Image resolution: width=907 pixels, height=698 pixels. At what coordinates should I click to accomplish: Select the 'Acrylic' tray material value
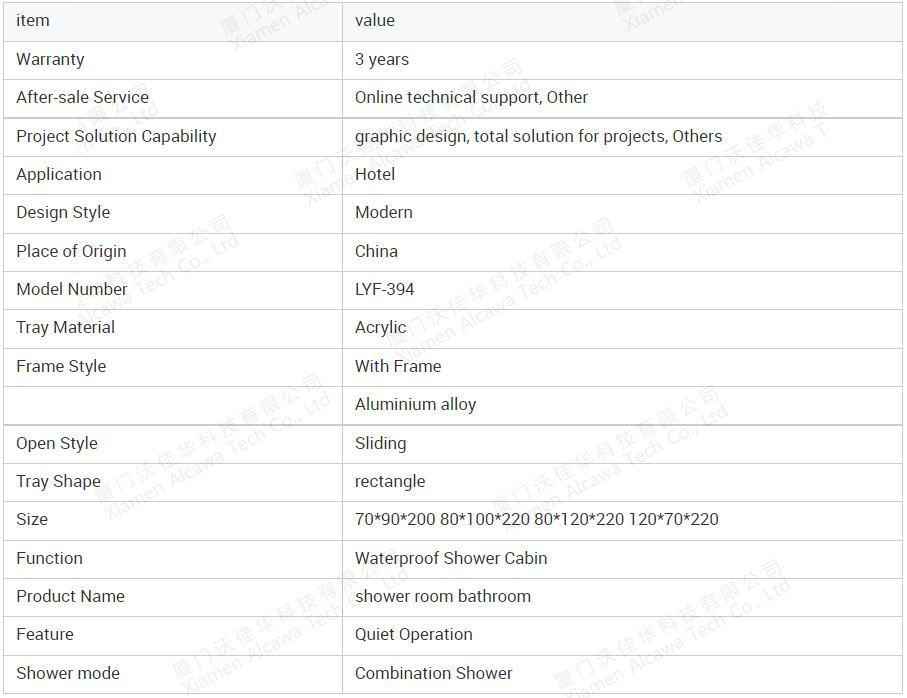[381, 328]
